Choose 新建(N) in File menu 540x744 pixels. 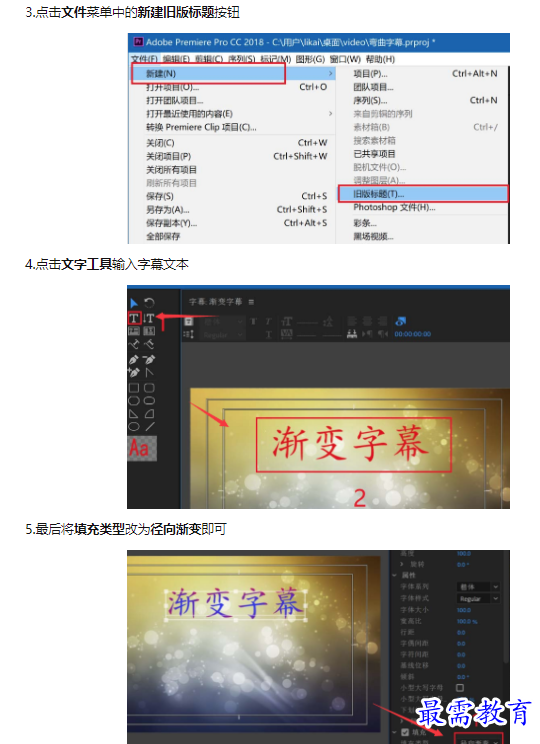tap(233, 74)
